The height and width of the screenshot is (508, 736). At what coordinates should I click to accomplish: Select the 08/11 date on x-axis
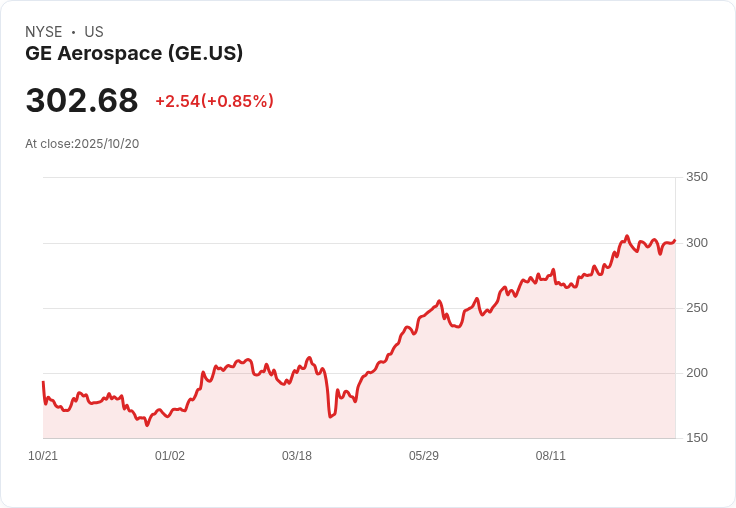click(551, 456)
